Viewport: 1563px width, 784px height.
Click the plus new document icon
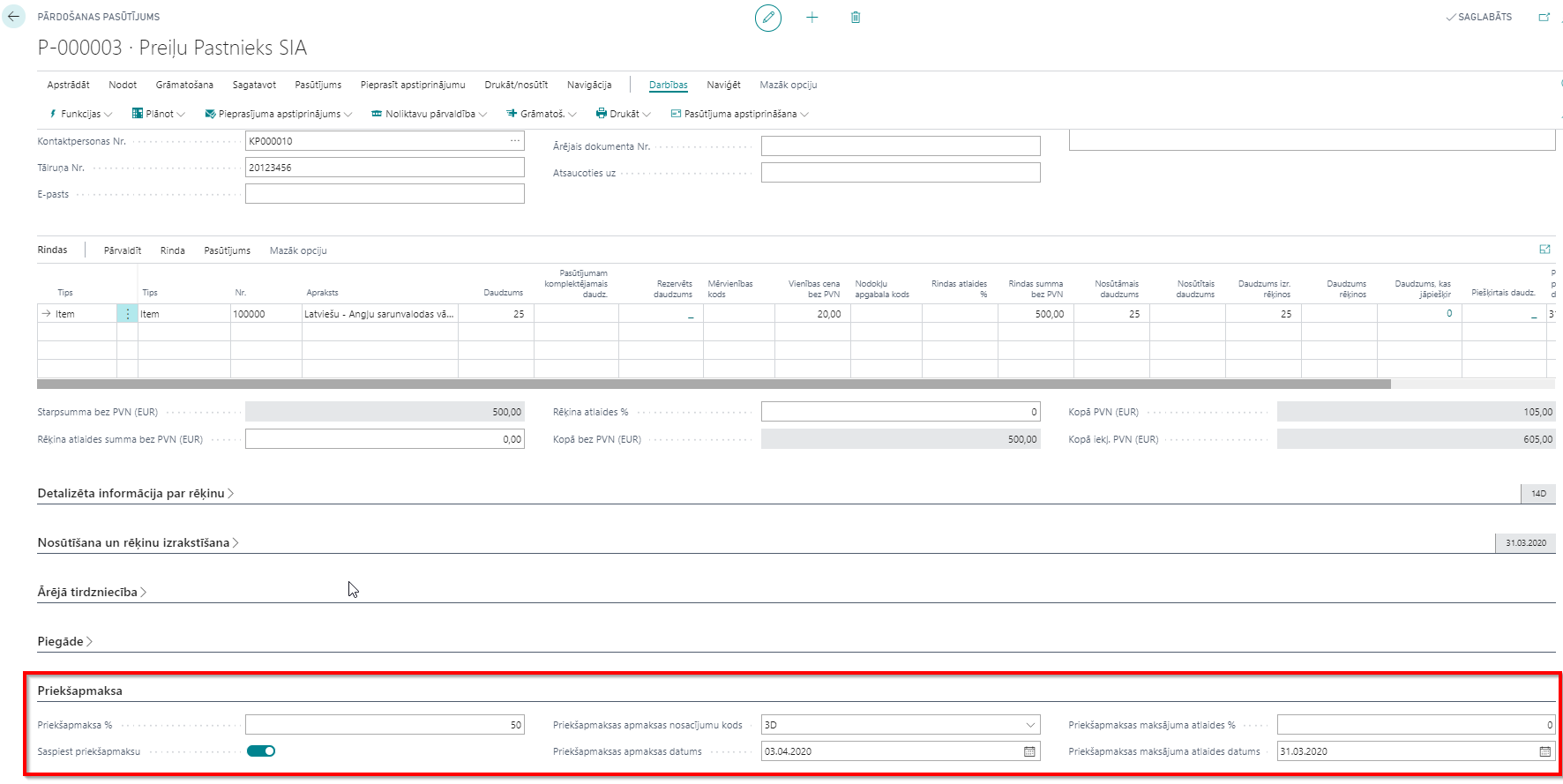[x=812, y=18]
